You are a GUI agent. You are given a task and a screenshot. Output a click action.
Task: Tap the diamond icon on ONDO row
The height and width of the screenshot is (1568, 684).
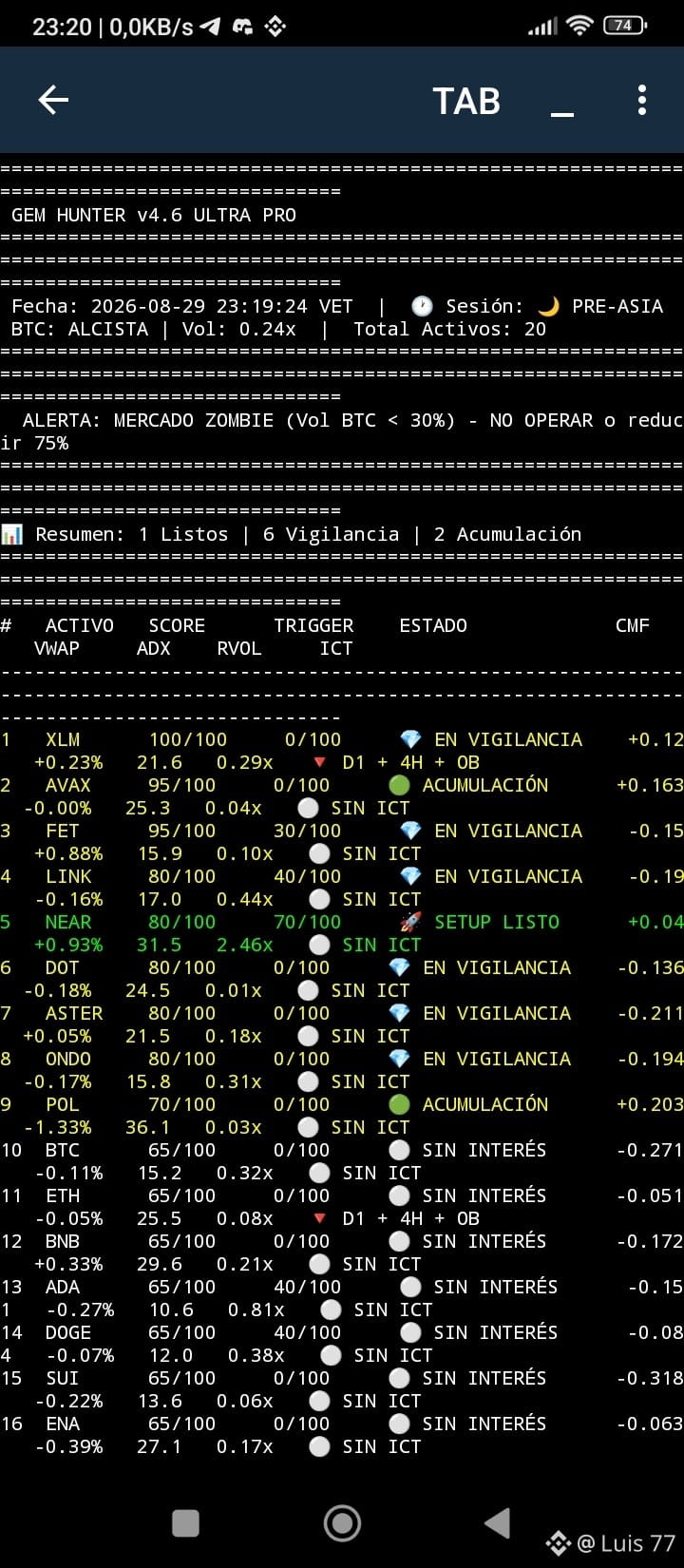[x=399, y=1059]
